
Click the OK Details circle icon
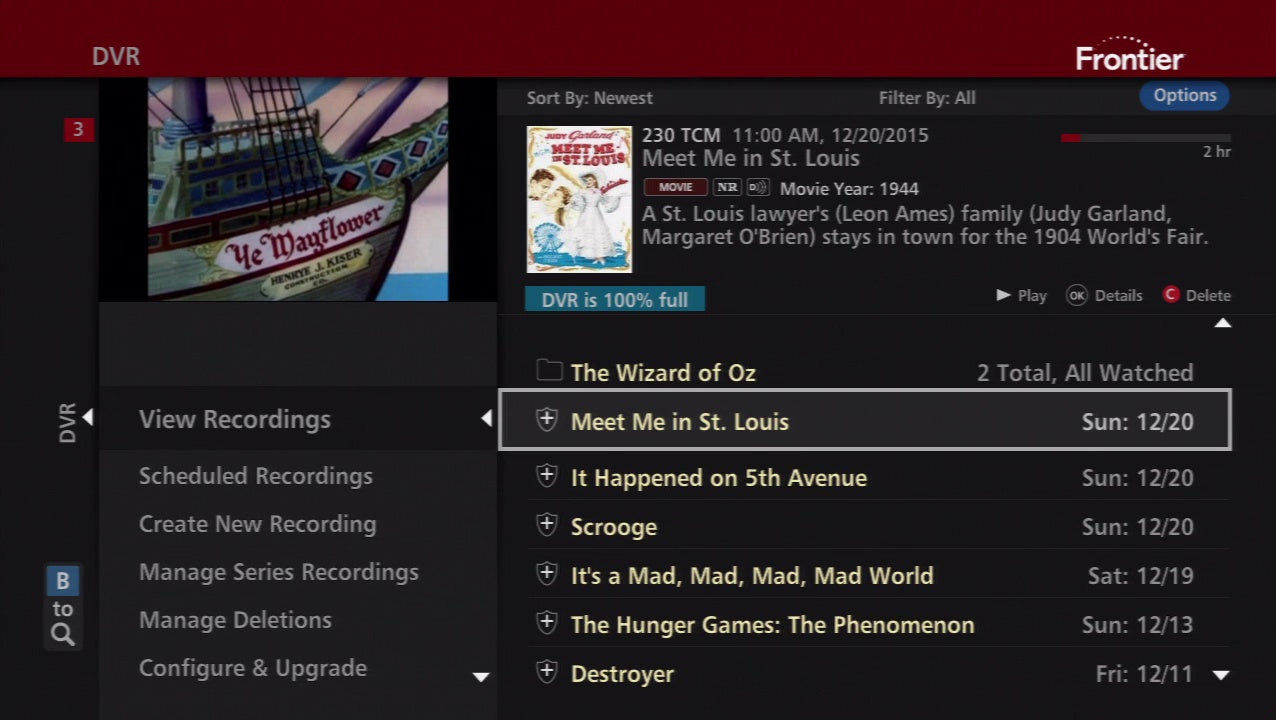(1076, 295)
